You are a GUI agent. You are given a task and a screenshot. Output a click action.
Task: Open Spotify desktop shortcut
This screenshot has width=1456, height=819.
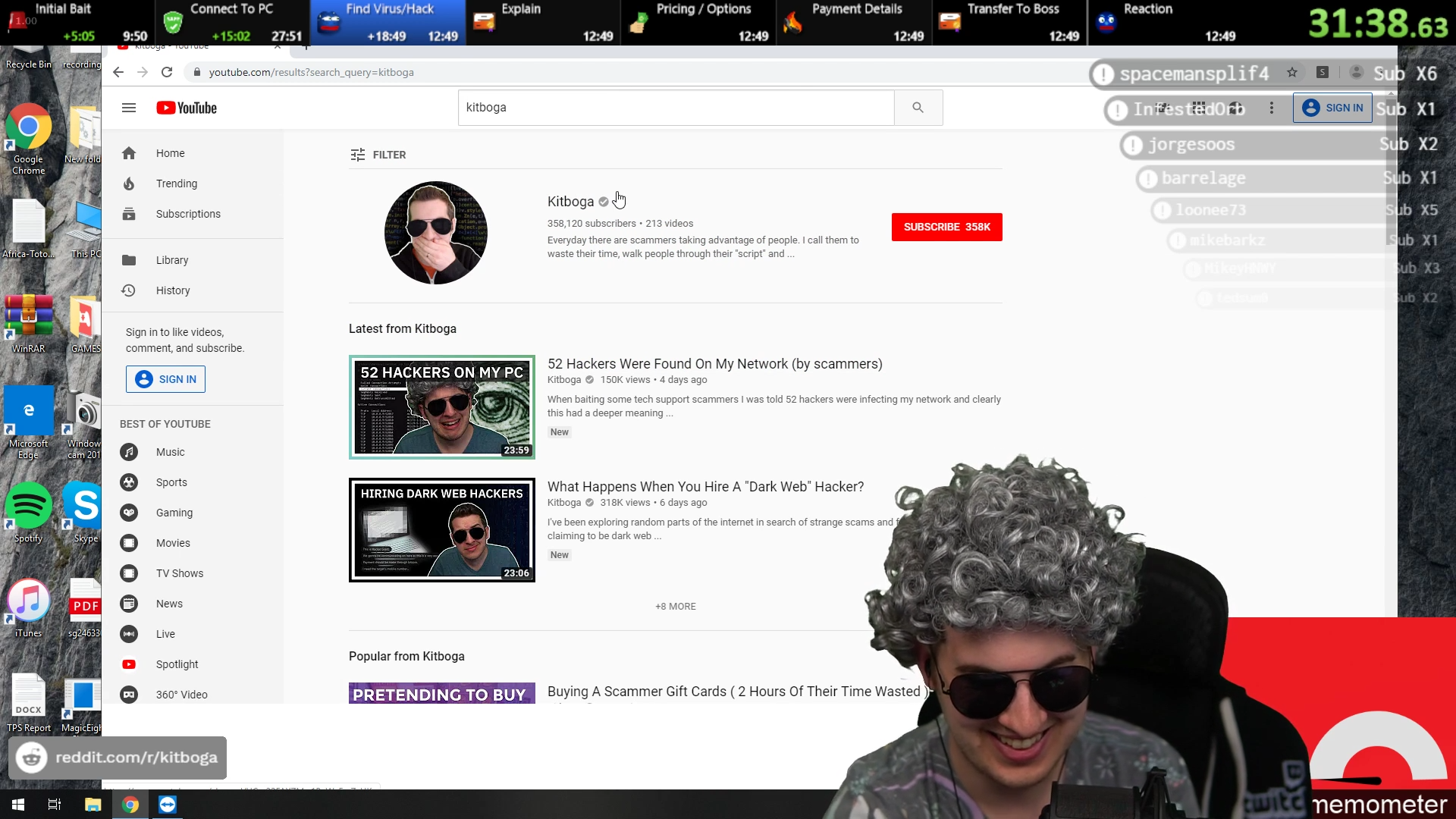pyautogui.click(x=28, y=513)
